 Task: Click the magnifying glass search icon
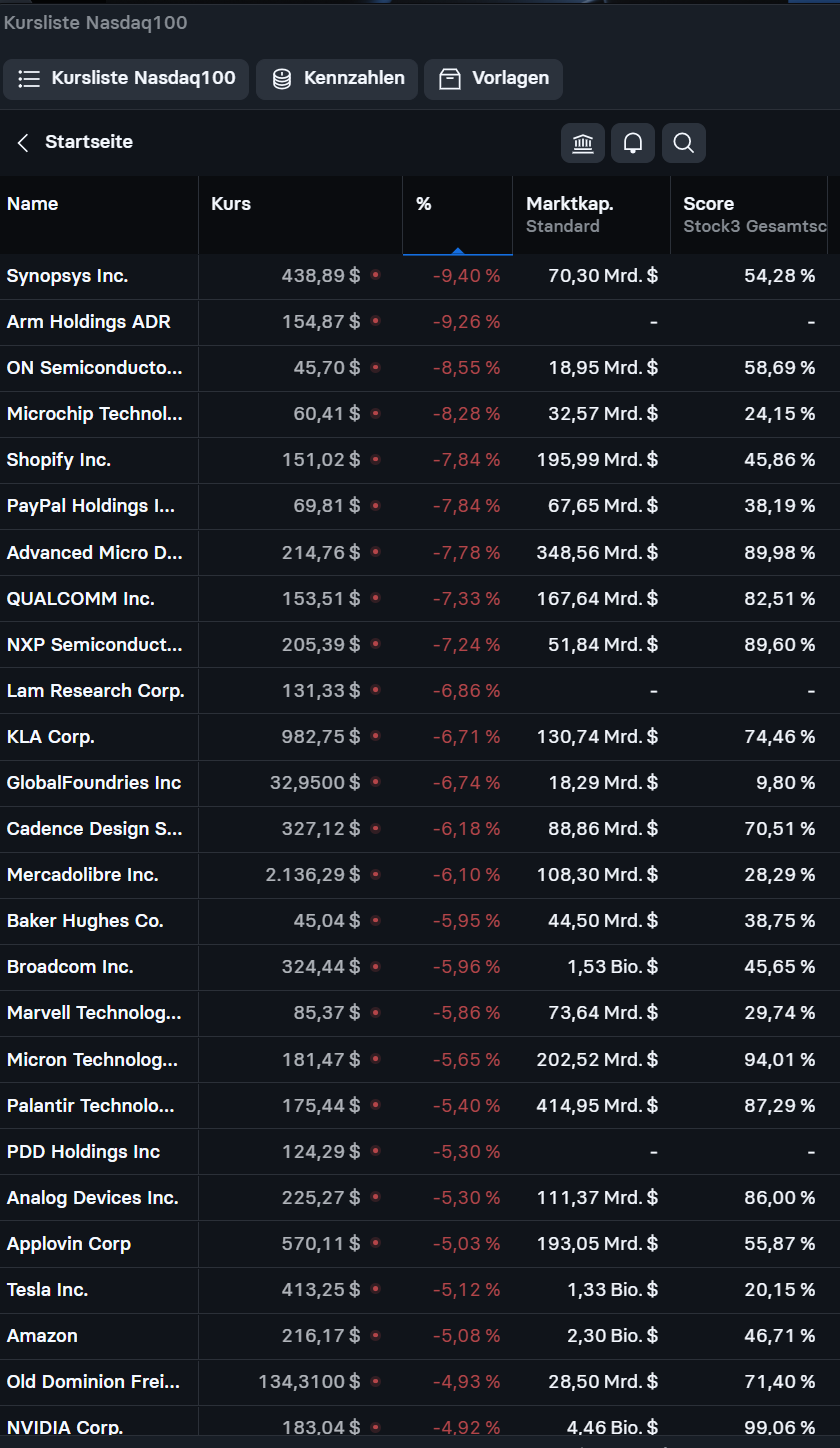[x=684, y=143]
